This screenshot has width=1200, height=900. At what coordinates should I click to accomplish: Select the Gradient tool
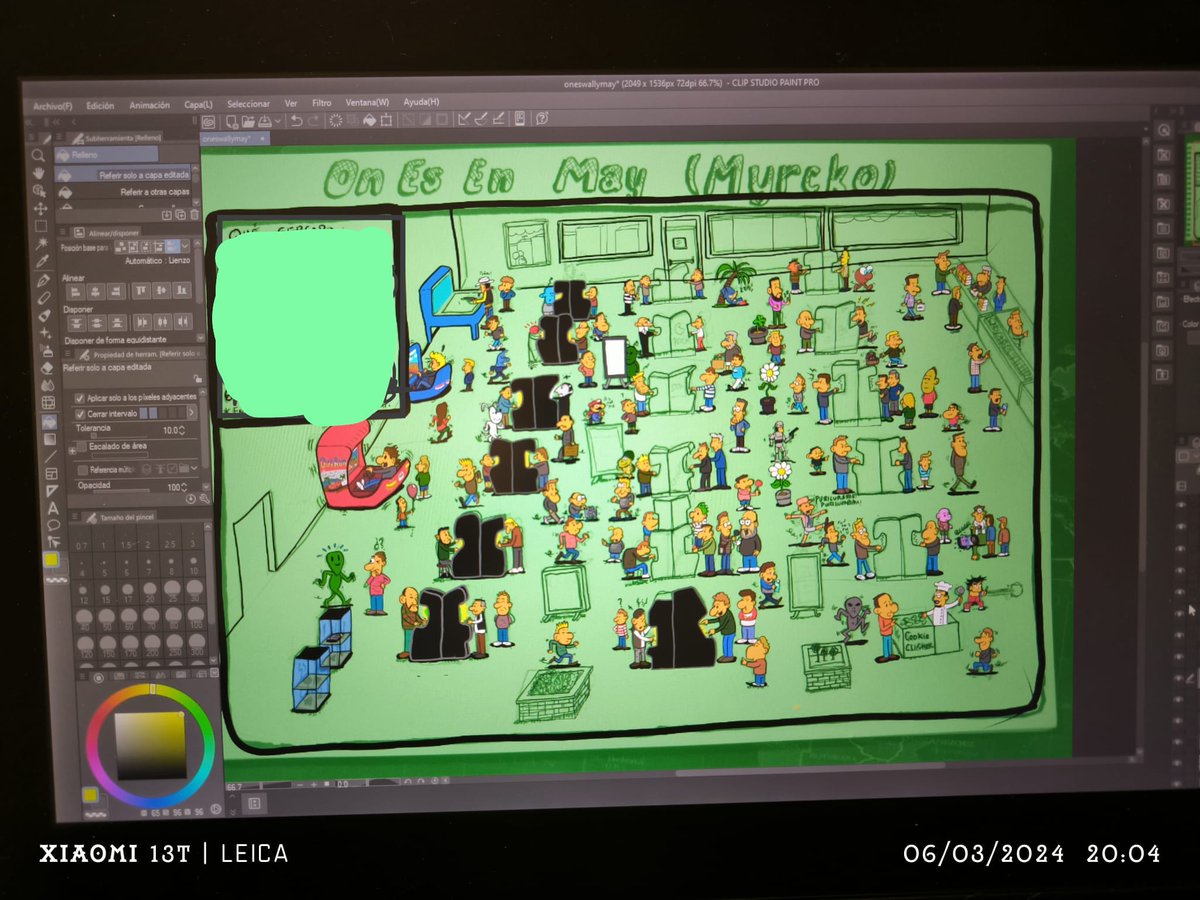click(50, 439)
